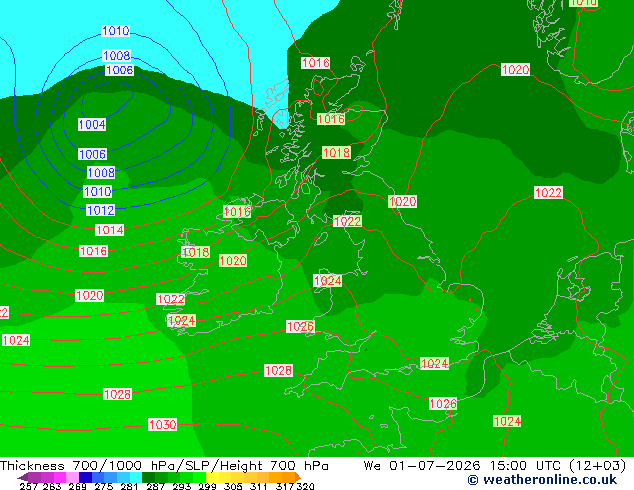
Task: Click the blue 1006 label directly below 1004
Action: tap(92, 154)
